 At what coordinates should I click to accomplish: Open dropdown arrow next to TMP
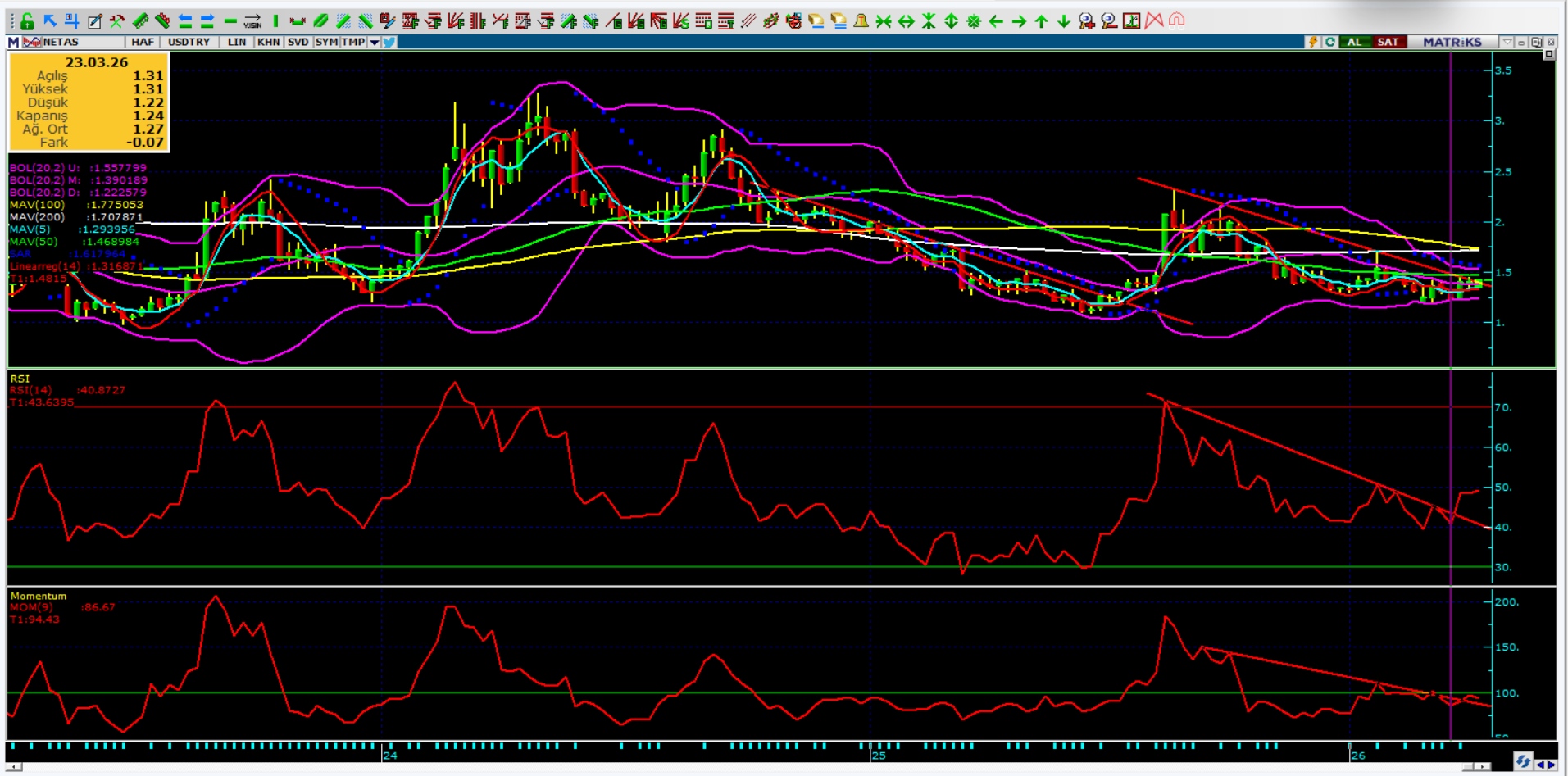coord(374,42)
